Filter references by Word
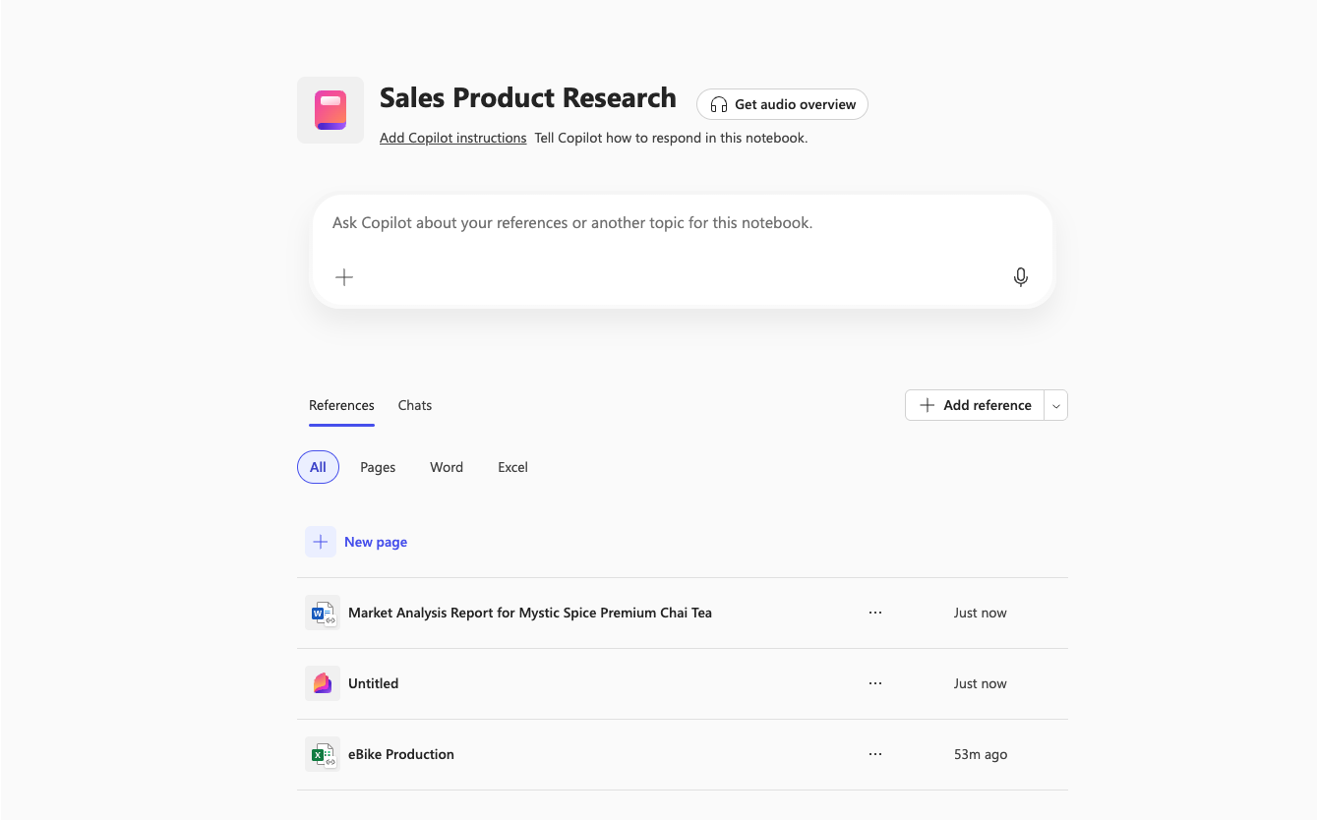The height and width of the screenshot is (820, 1318). 446,467
